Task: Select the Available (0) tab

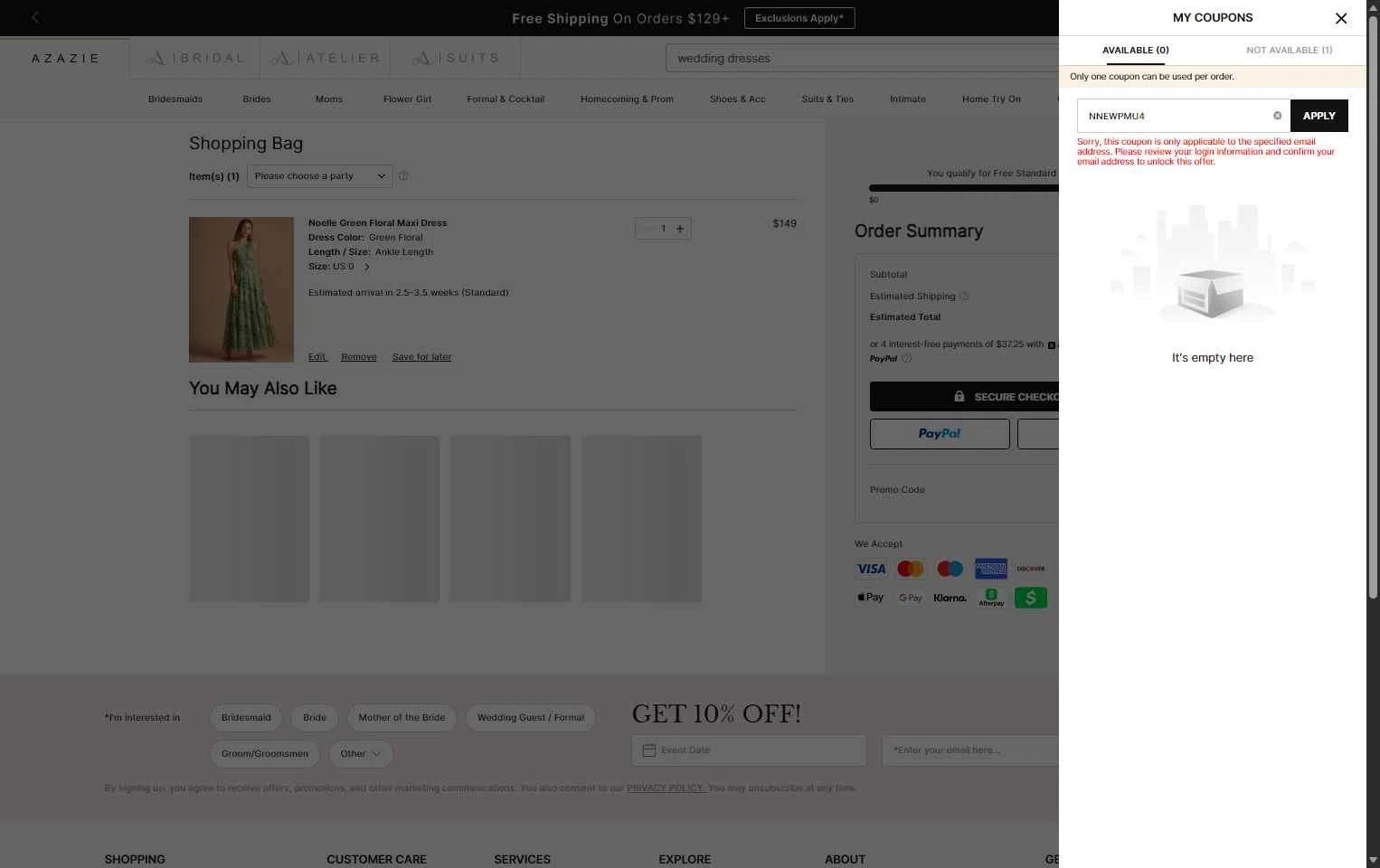Action: coord(1135,50)
